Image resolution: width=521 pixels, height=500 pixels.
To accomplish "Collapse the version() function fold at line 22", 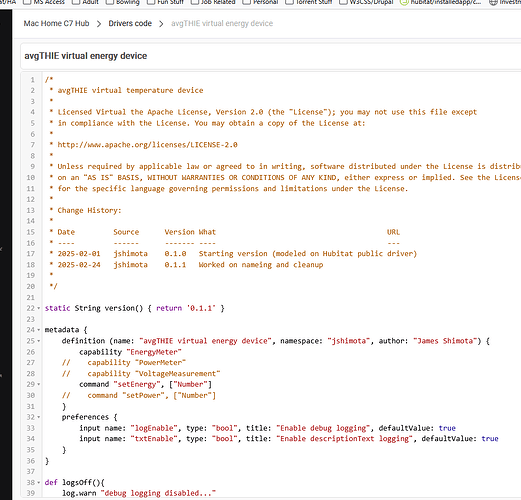I will 39,308.
